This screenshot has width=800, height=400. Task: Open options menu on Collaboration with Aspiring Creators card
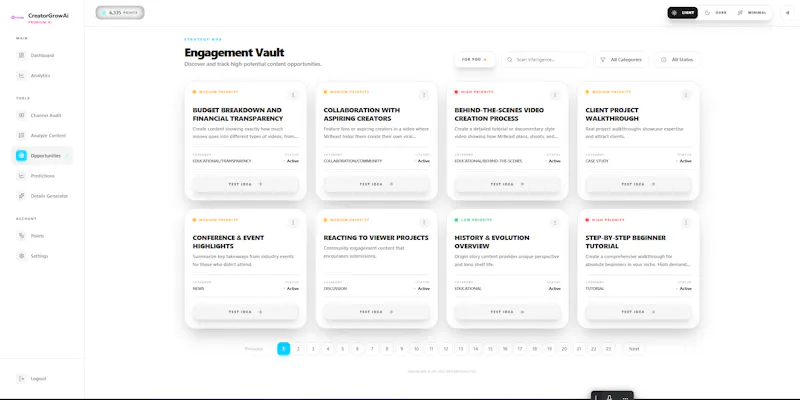click(x=423, y=95)
